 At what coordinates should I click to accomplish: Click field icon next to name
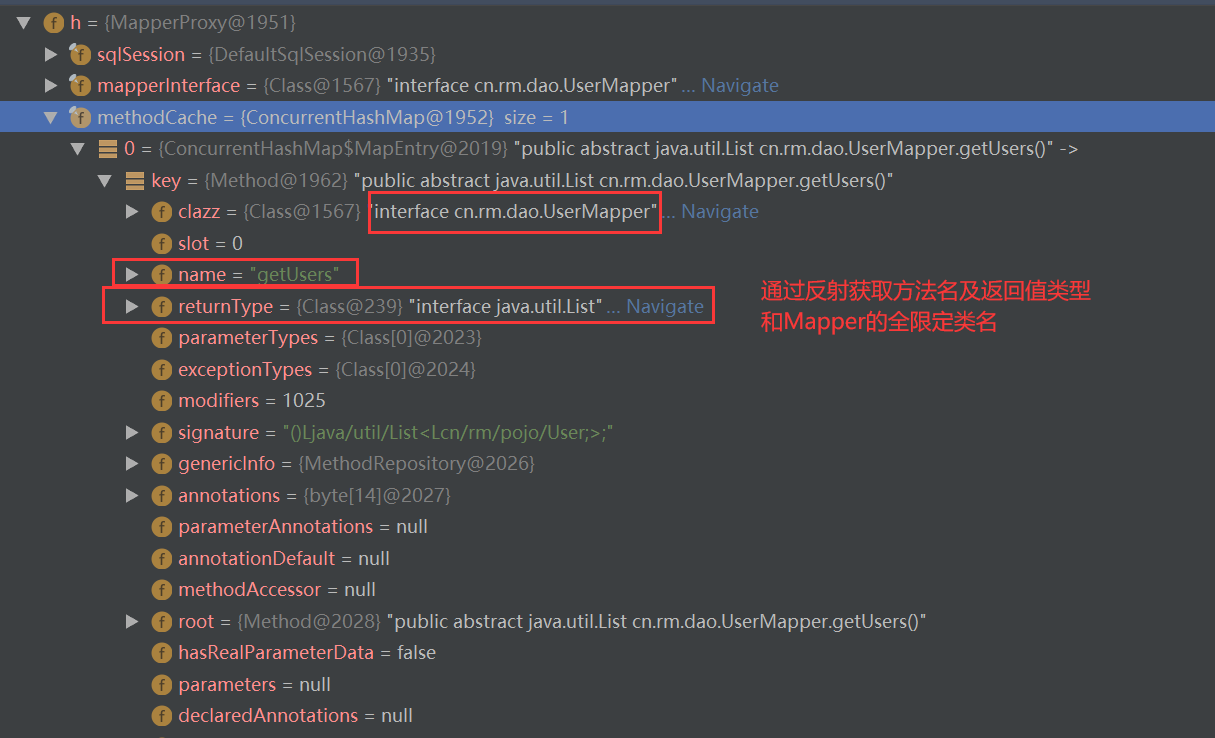161,274
